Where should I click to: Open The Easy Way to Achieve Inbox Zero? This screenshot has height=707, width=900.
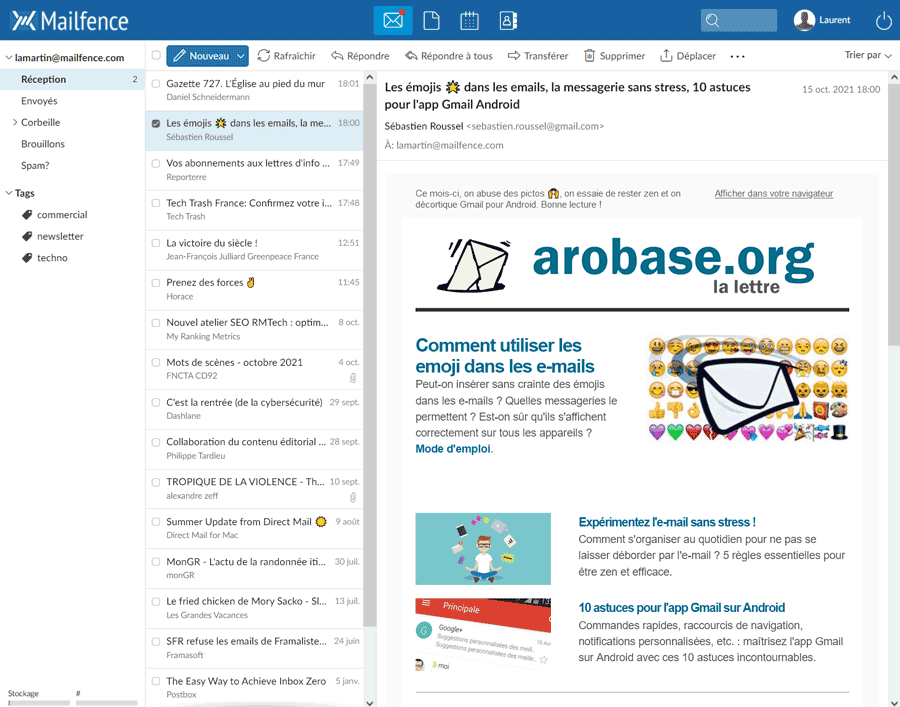point(254,687)
